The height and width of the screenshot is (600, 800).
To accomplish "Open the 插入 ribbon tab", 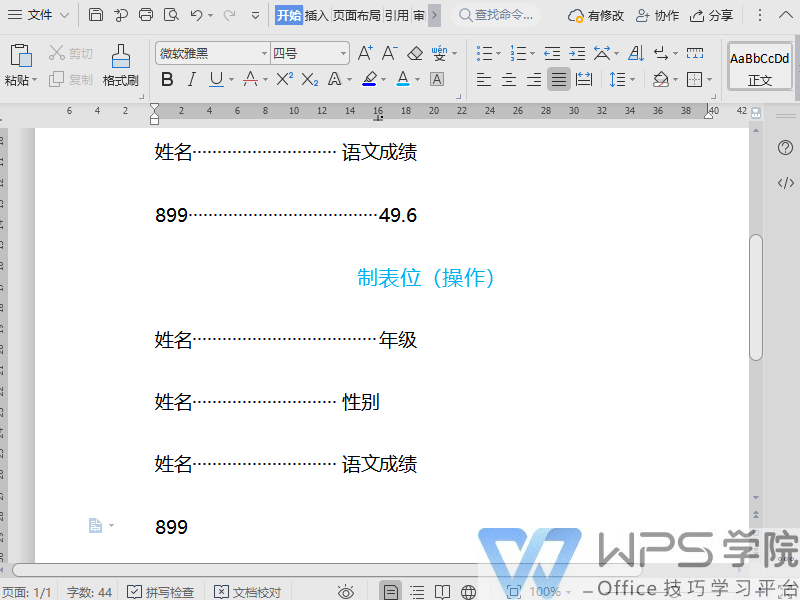I will 316,15.
